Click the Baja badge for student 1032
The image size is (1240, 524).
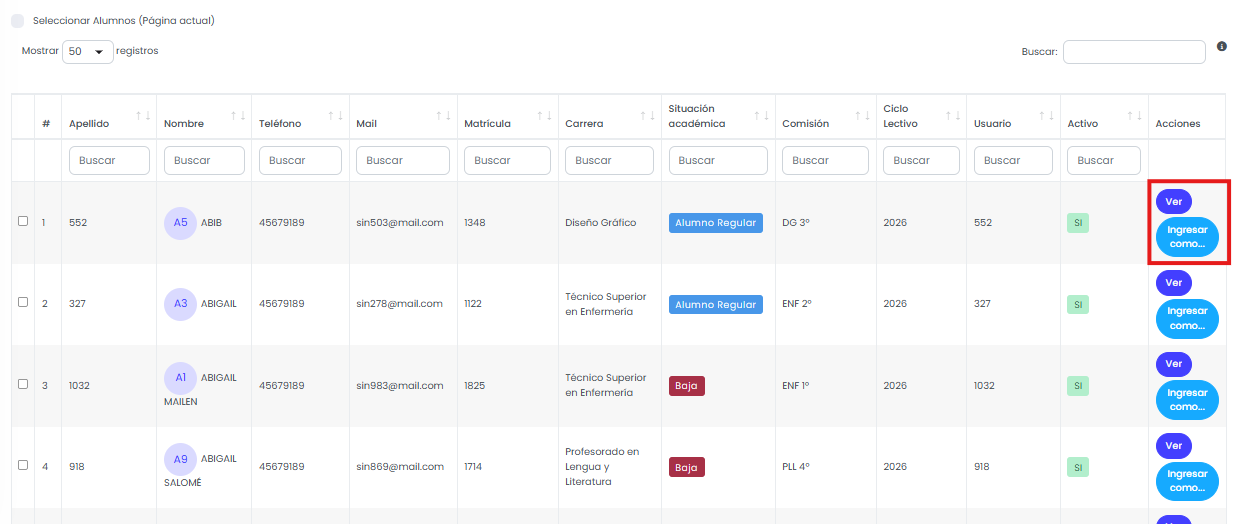[x=687, y=386]
